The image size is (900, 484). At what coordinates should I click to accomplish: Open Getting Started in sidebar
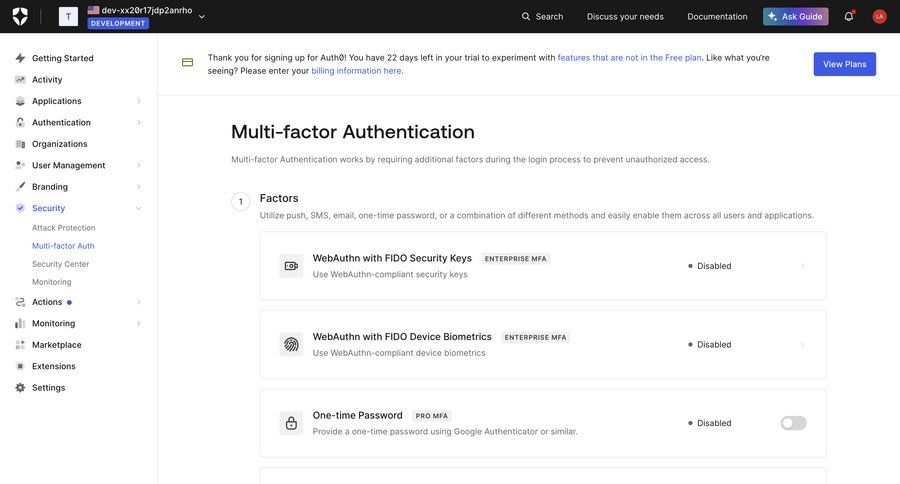click(x=63, y=58)
